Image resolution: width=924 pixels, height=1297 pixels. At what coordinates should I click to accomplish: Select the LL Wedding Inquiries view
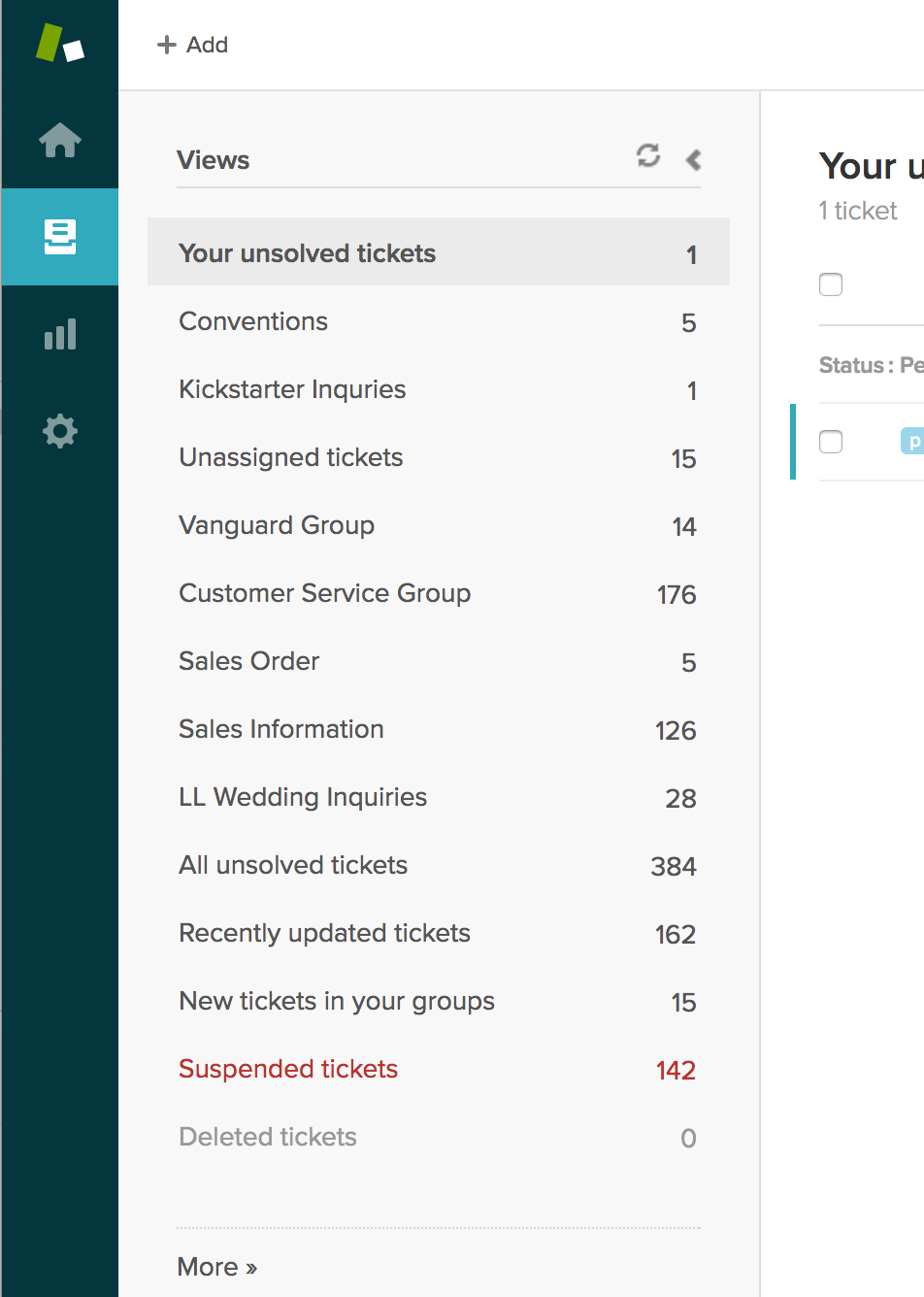pos(439,797)
